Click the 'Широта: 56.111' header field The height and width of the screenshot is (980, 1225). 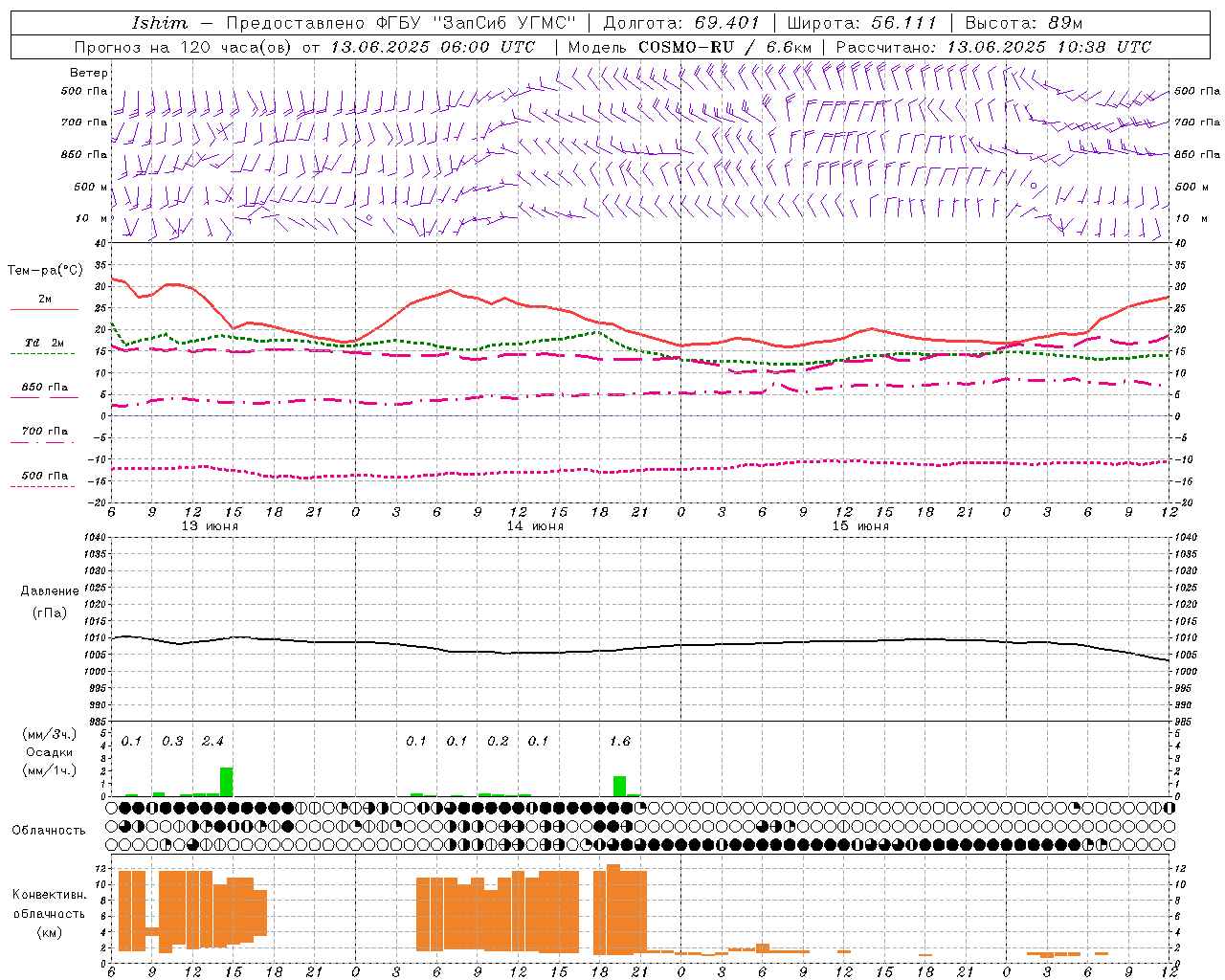[861, 23]
